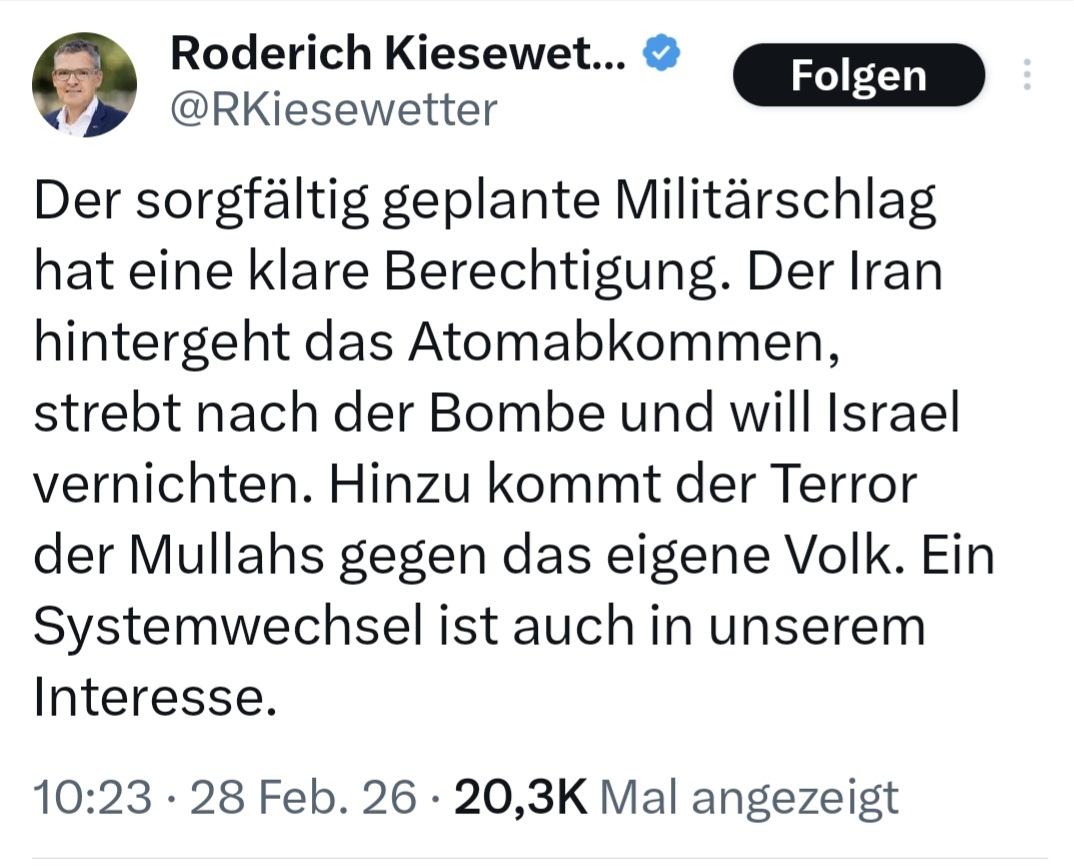This screenshot has height=866, width=1074.
Task: Click the word 'Interesse' in the tweet
Action: (x=152, y=697)
